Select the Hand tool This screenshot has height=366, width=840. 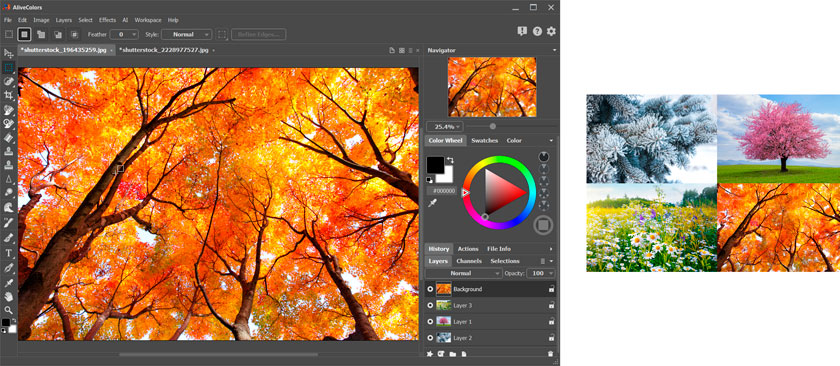pos(9,296)
